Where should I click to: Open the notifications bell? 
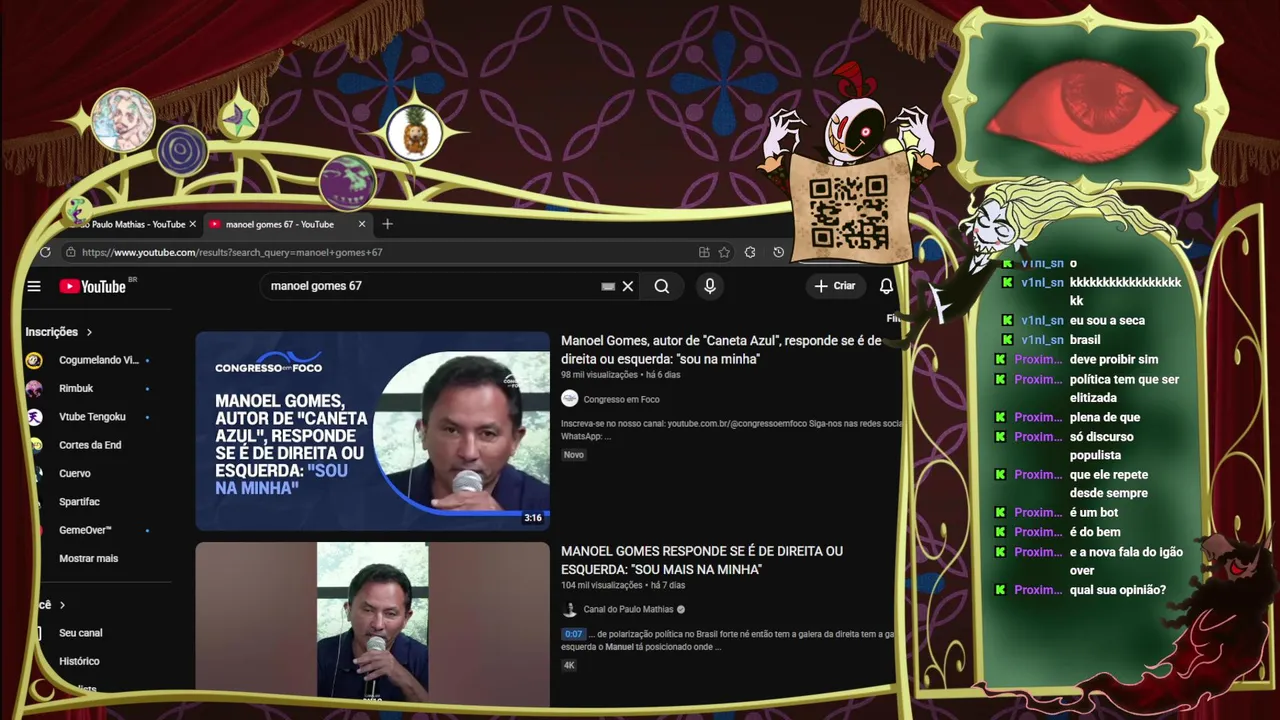(x=886, y=286)
